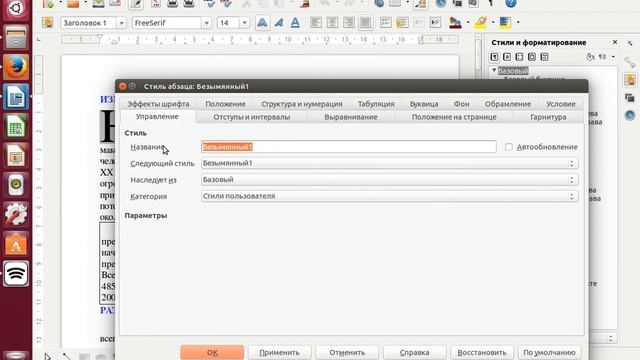
Task: Apply highlighting color swatch icon
Action: (x=481, y=22)
